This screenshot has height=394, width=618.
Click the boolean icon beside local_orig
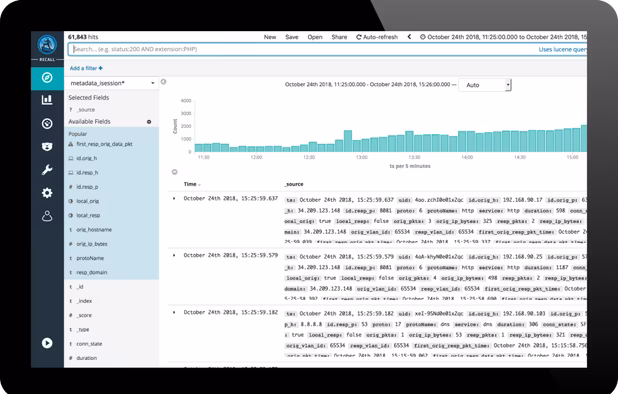[x=71, y=201]
